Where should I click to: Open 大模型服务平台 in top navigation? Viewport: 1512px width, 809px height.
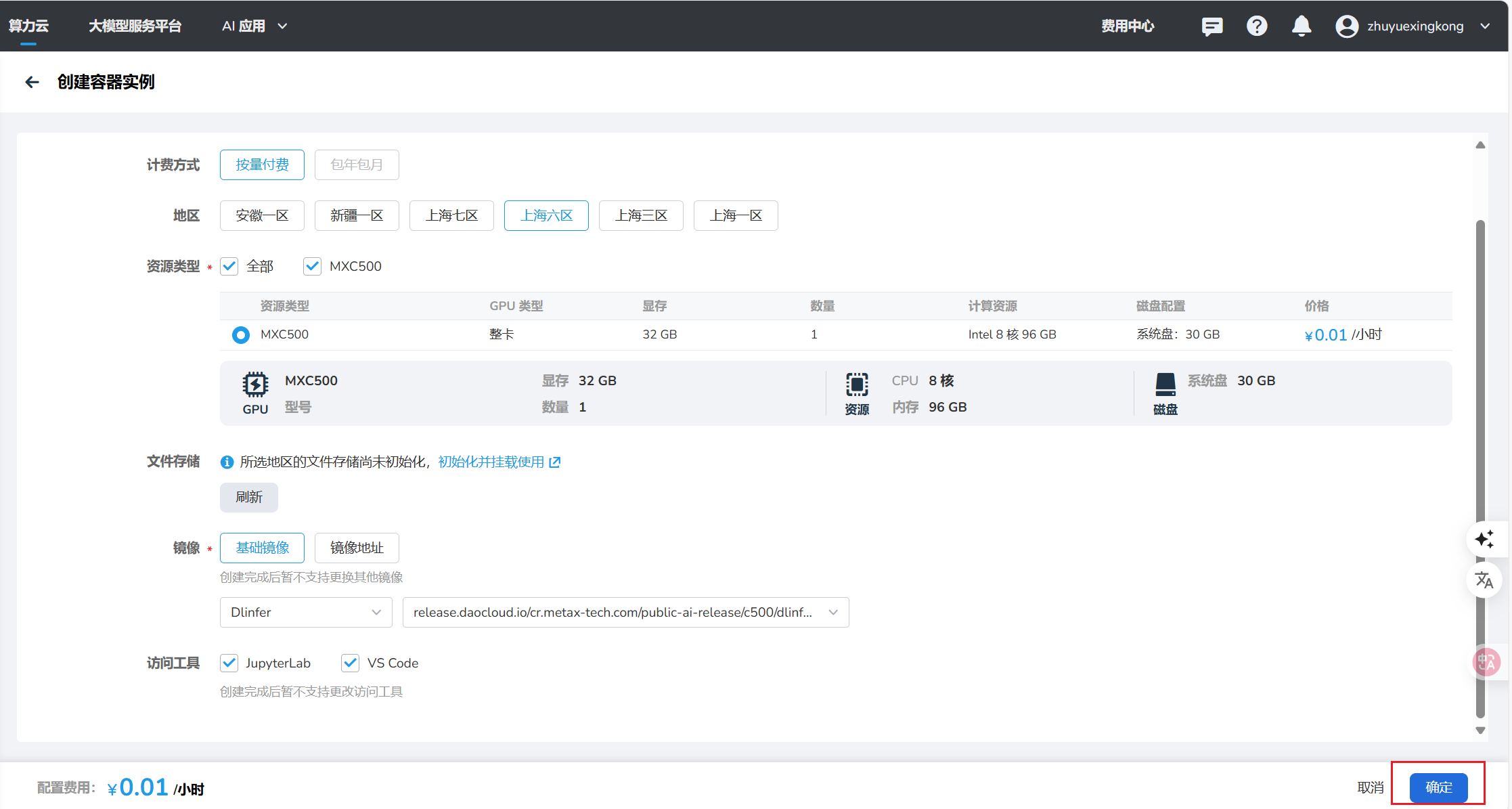(x=135, y=26)
